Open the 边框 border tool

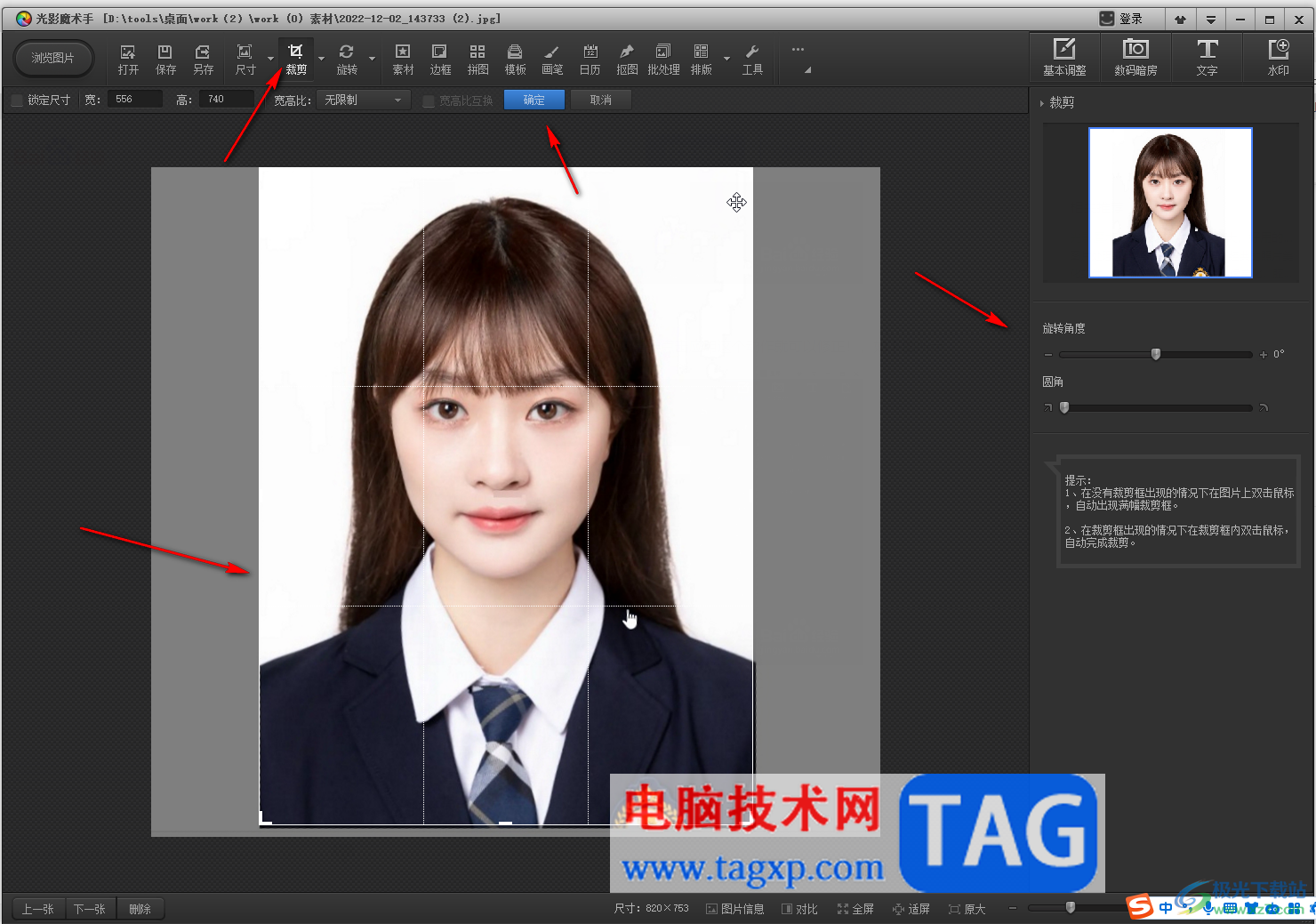440,59
